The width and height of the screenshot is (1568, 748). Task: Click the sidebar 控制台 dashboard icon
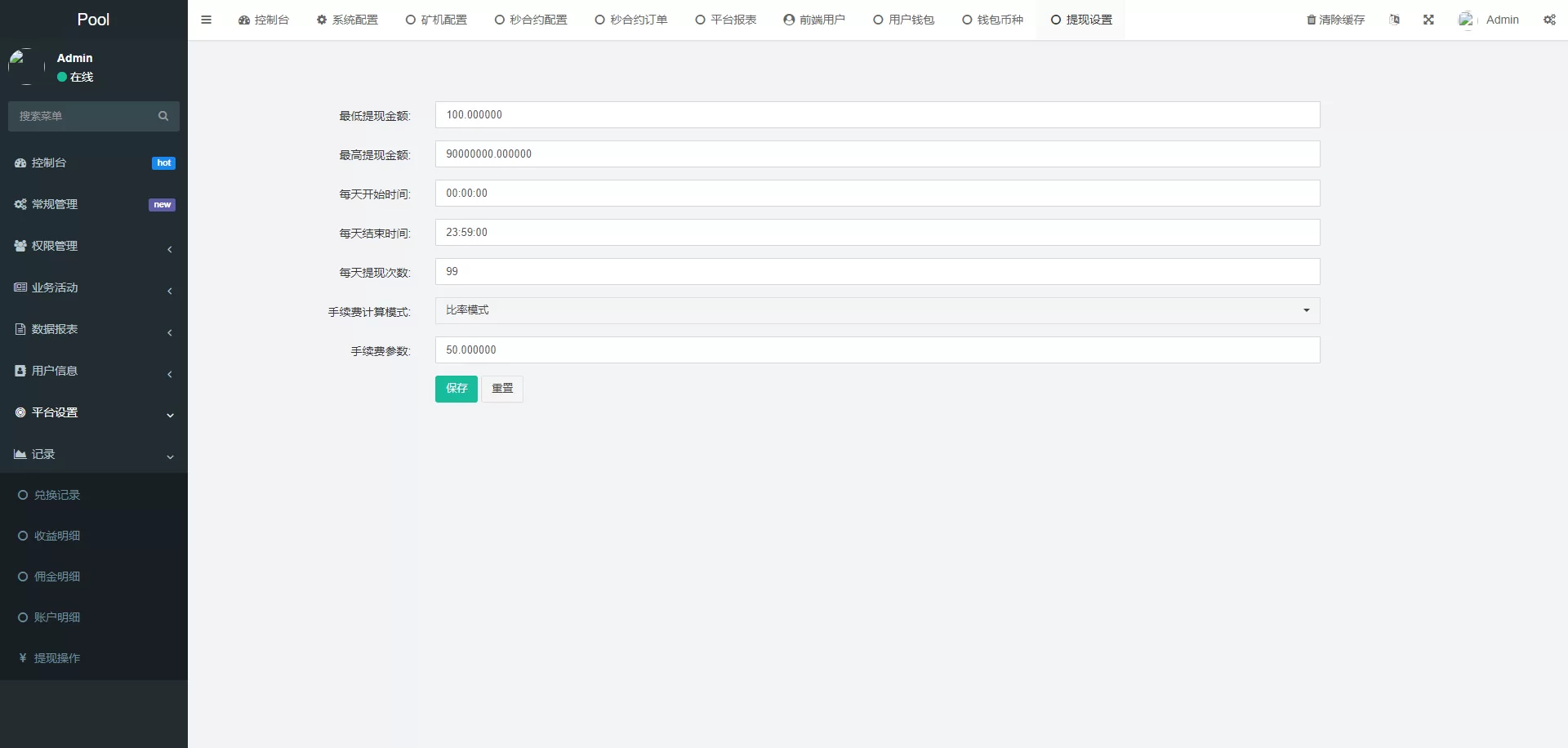click(20, 163)
